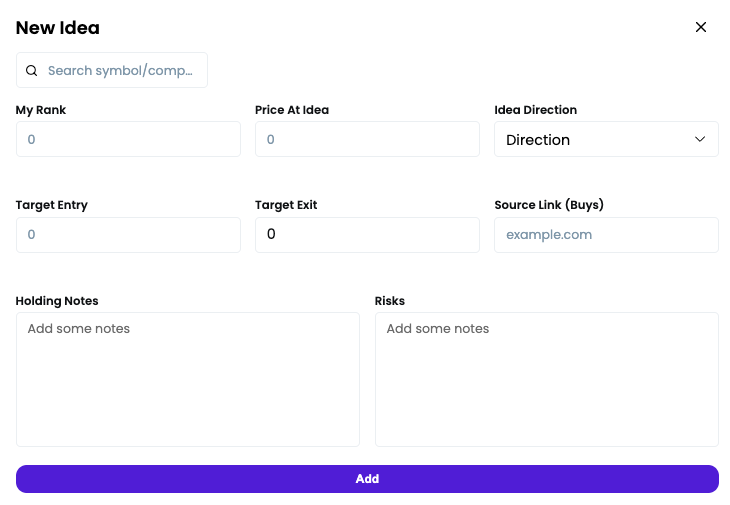Expand the Idea Direction dropdown chevron
Viewport: 730px width, 505px height.
(x=700, y=140)
